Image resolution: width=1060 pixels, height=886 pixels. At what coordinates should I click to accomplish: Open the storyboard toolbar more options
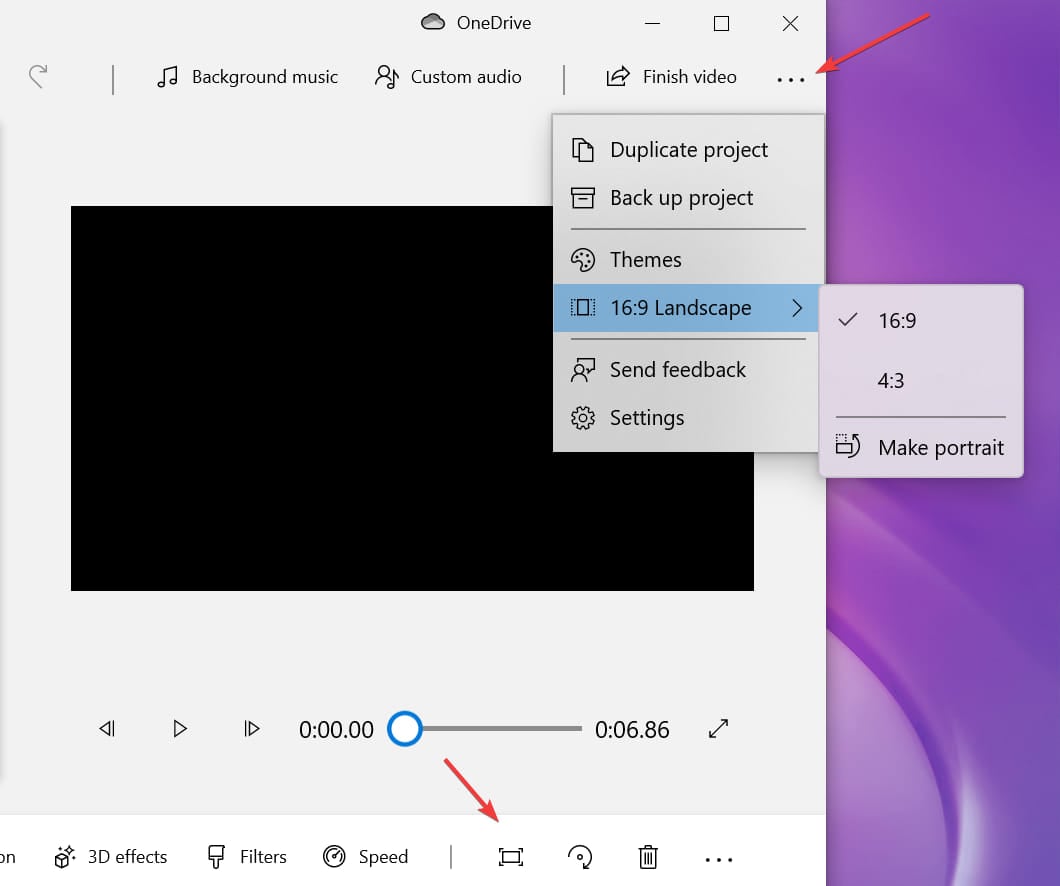tap(718, 860)
